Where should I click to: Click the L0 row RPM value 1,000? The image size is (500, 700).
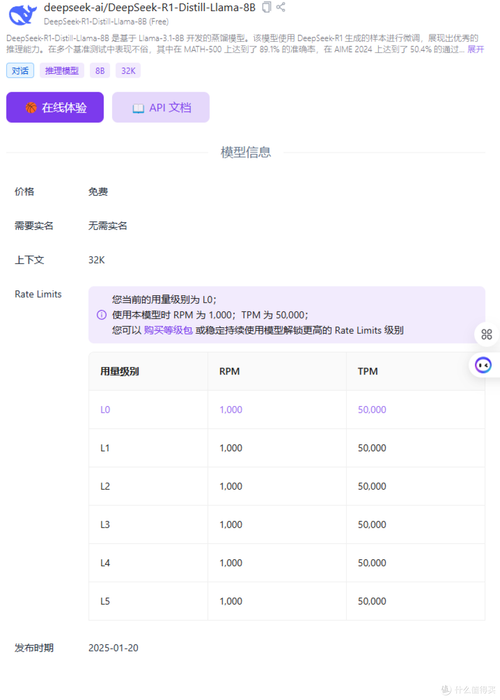tap(231, 410)
